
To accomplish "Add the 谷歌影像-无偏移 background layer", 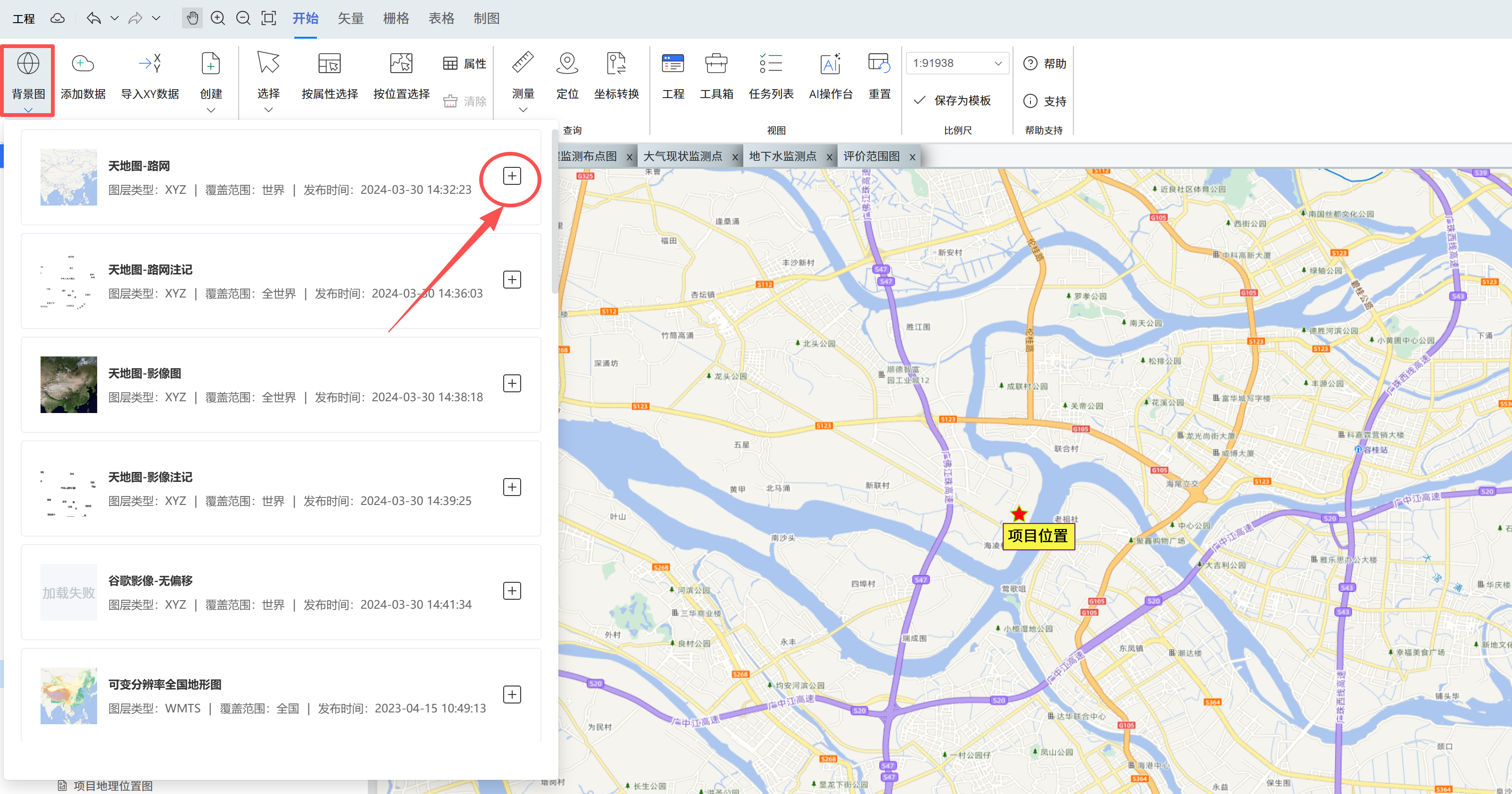I will [512, 591].
